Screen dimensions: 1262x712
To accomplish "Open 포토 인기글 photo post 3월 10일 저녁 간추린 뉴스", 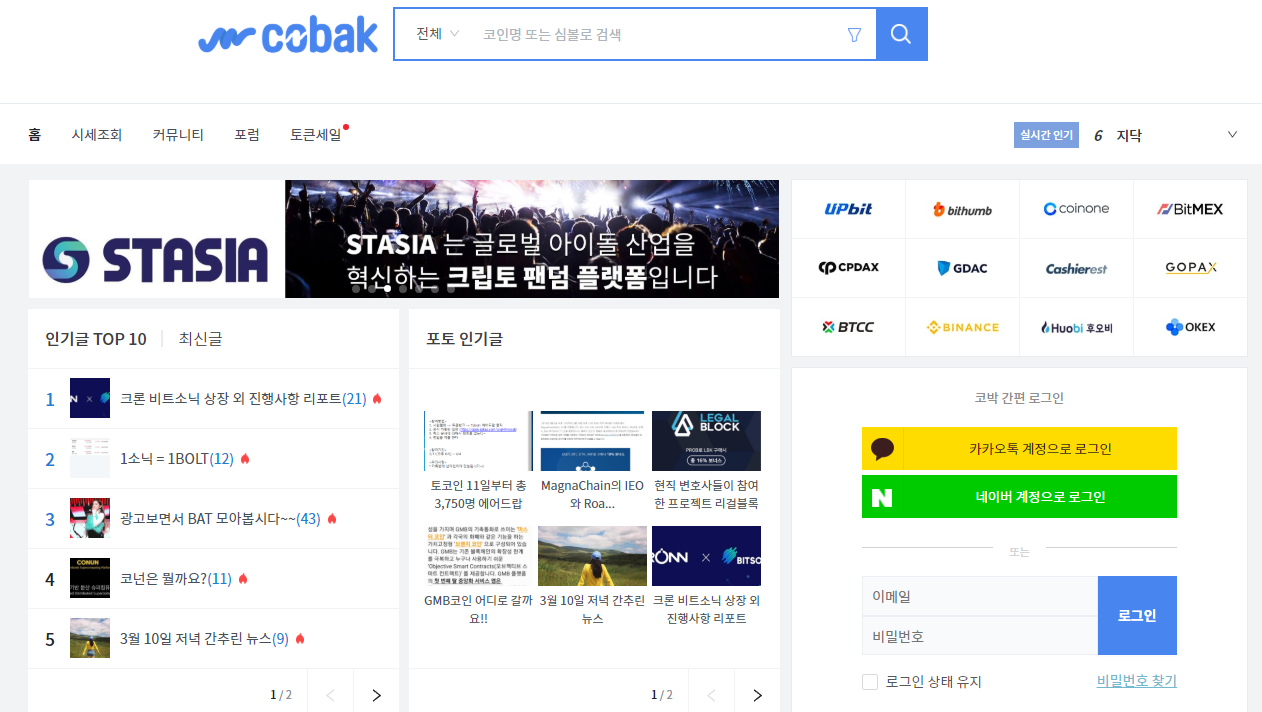I will pos(593,577).
